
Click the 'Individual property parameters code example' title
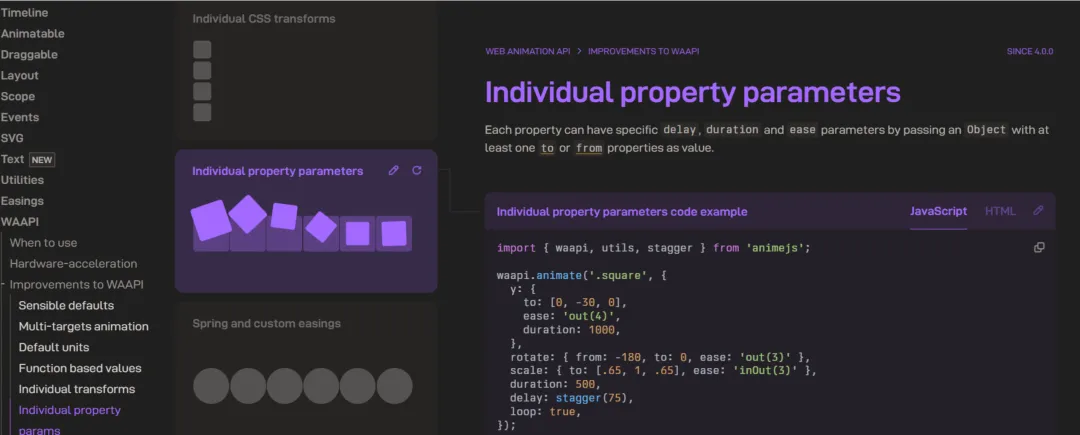click(622, 211)
